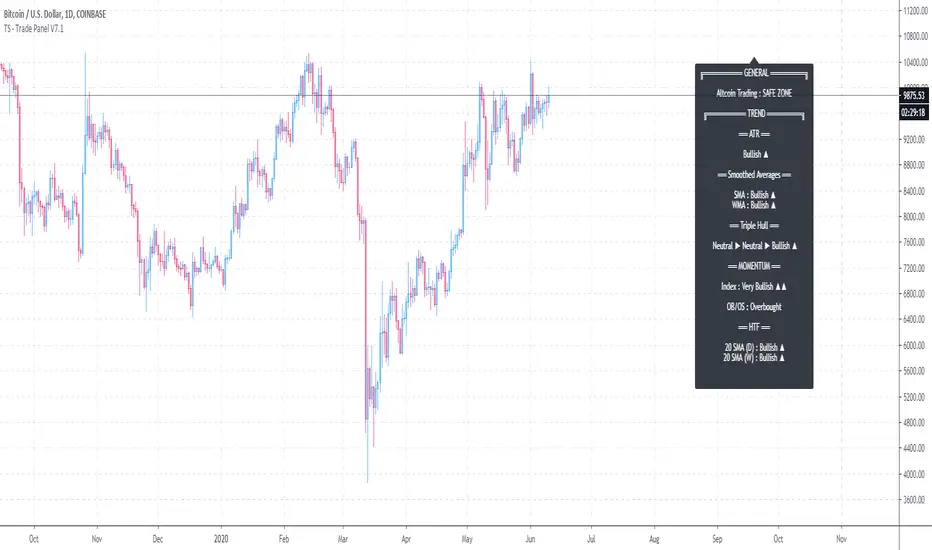The height and width of the screenshot is (550, 932).
Task: Click the Mar label on the time axis
Action: click(x=343, y=536)
